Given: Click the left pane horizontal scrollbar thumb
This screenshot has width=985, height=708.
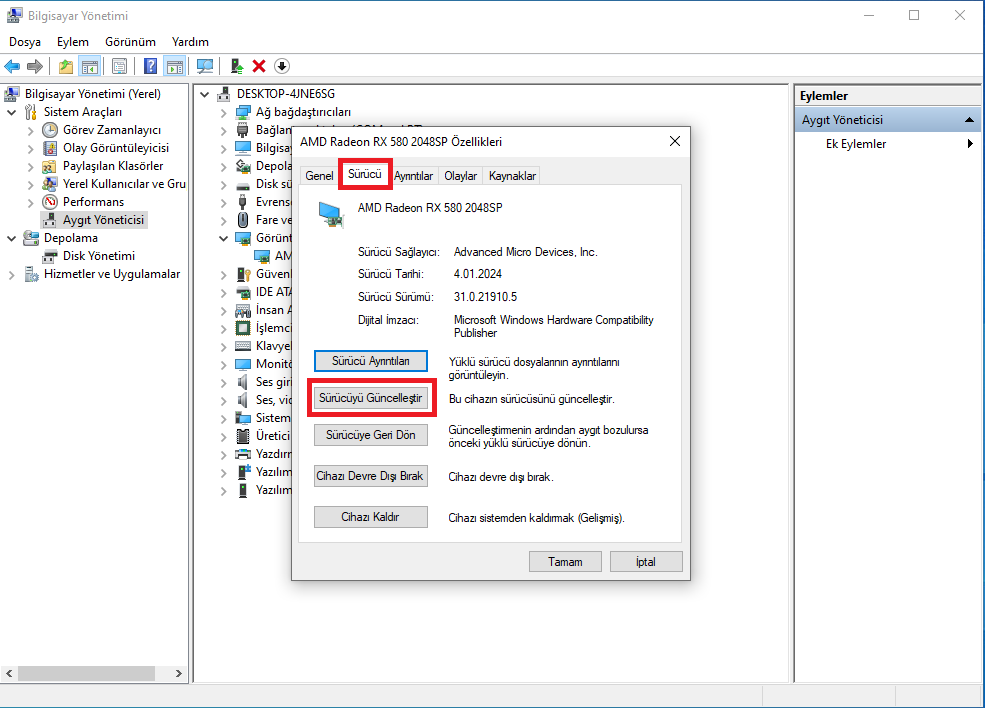Looking at the screenshot, I should [86, 673].
